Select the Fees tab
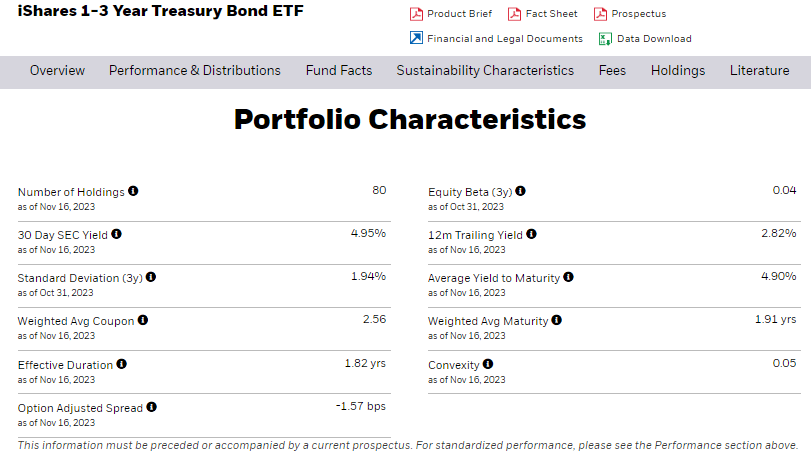The image size is (811, 455). (x=612, y=71)
